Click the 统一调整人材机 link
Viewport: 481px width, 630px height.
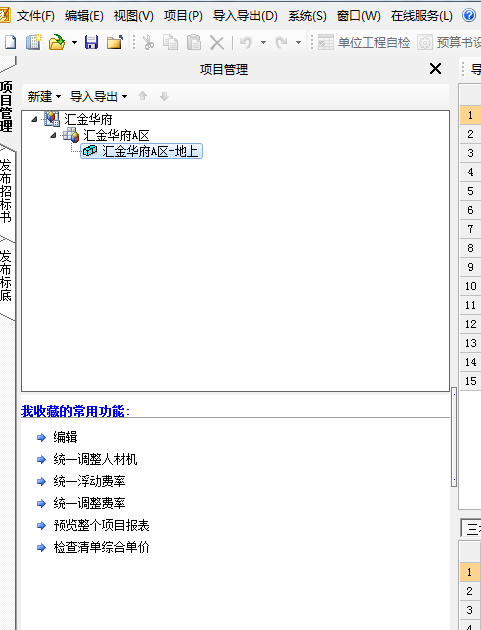pyautogui.click(x=95, y=459)
